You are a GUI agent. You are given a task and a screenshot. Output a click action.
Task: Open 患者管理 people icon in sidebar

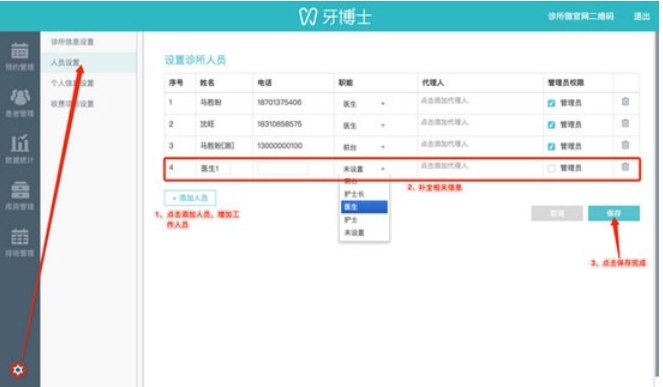click(x=19, y=97)
